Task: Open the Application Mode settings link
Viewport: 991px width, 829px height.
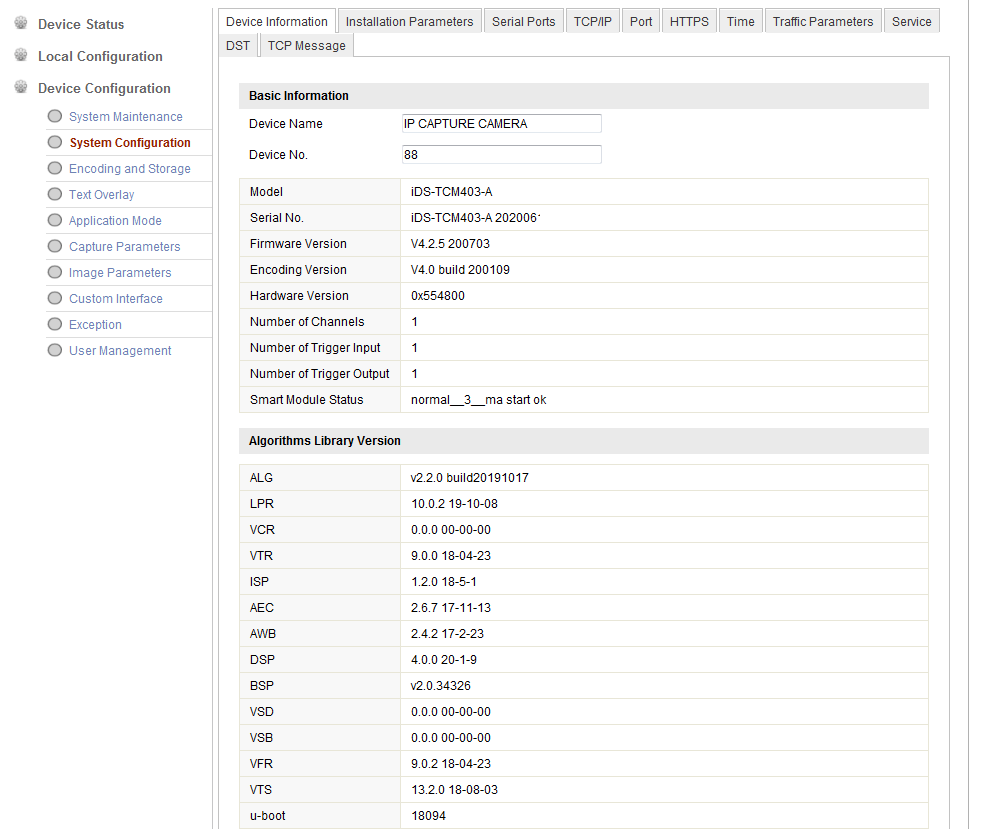Action: [115, 221]
